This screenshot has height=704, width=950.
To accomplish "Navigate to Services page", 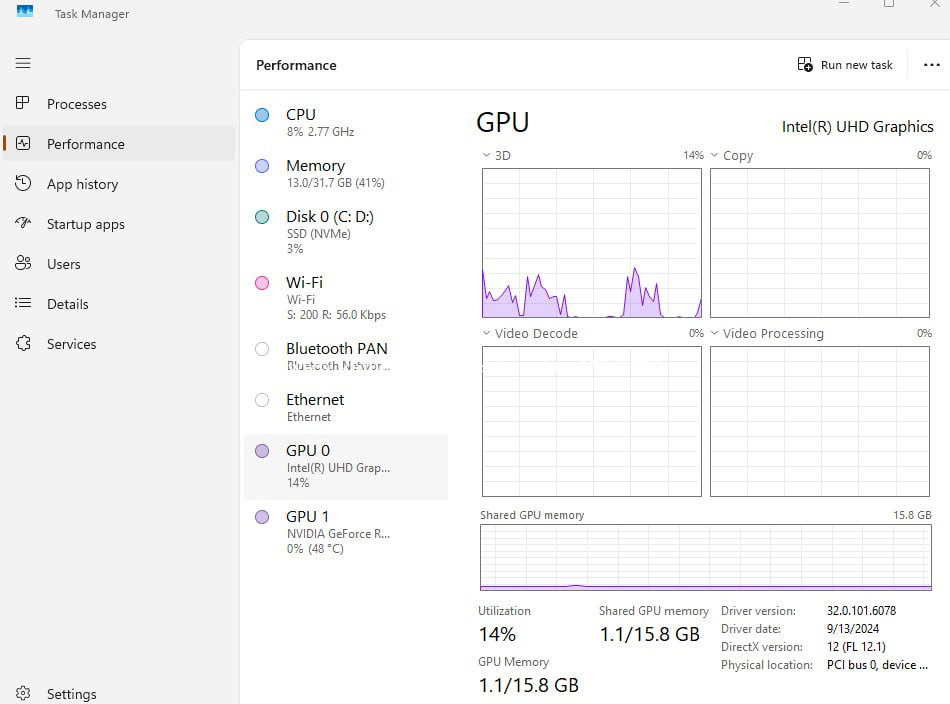I will point(119,344).
